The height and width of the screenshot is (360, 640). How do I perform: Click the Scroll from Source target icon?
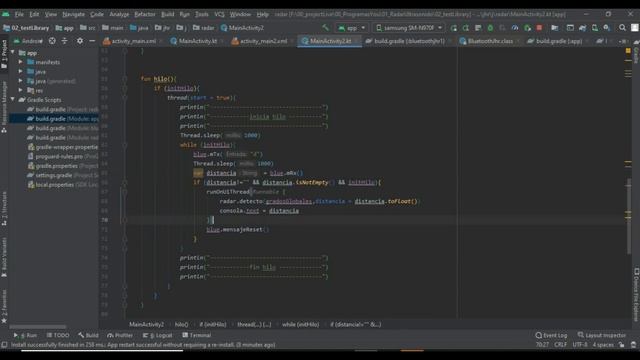coord(52,41)
